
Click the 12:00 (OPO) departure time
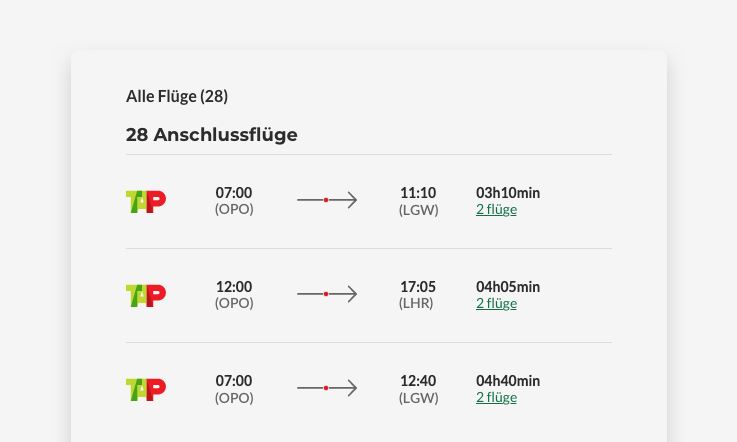(234, 286)
